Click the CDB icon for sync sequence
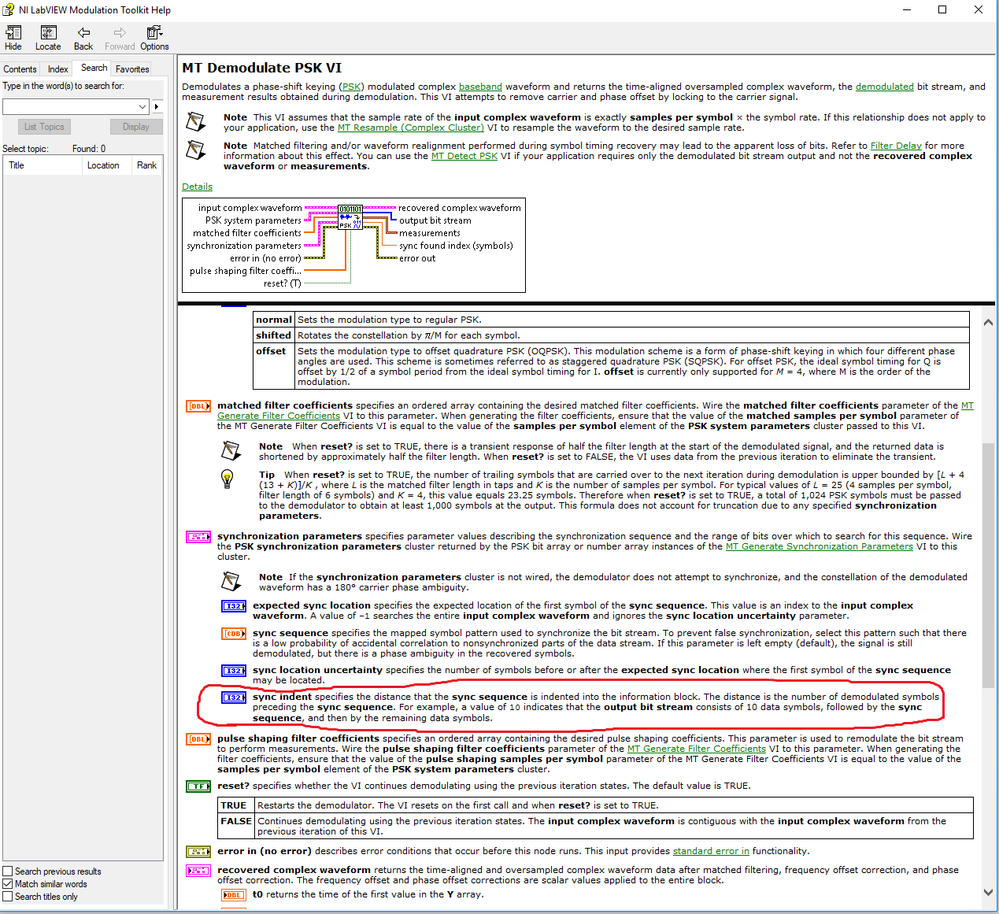The image size is (999, 914). coord(234,634)
